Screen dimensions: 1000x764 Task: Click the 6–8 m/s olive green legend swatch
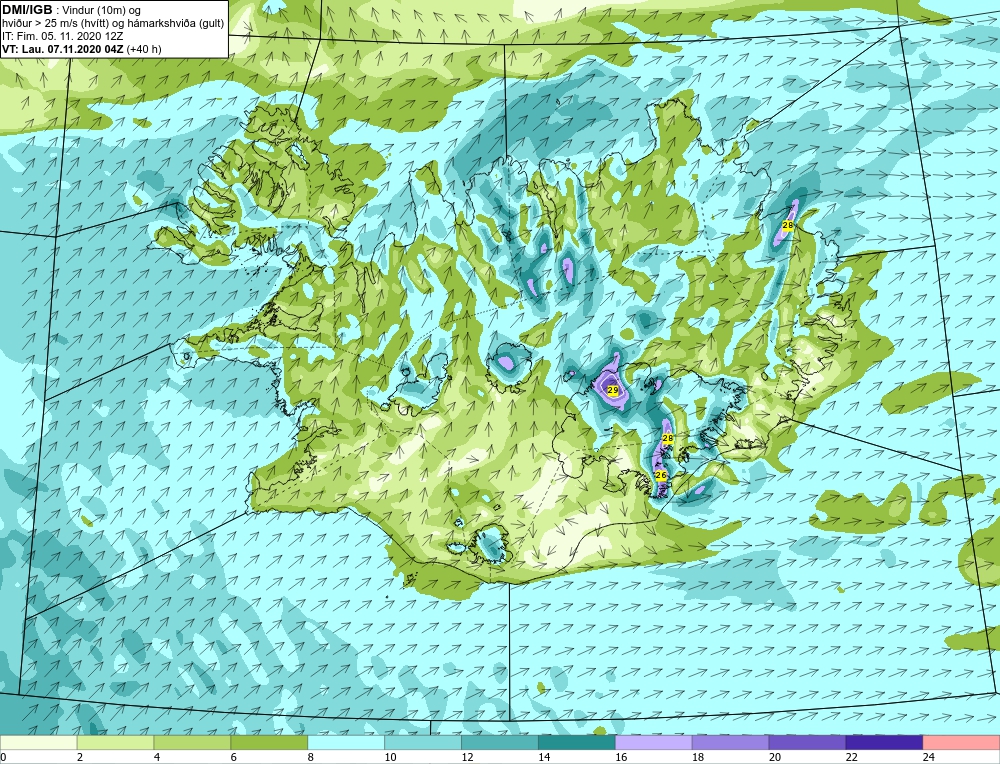pyautogui.click(x=269, y=742)
